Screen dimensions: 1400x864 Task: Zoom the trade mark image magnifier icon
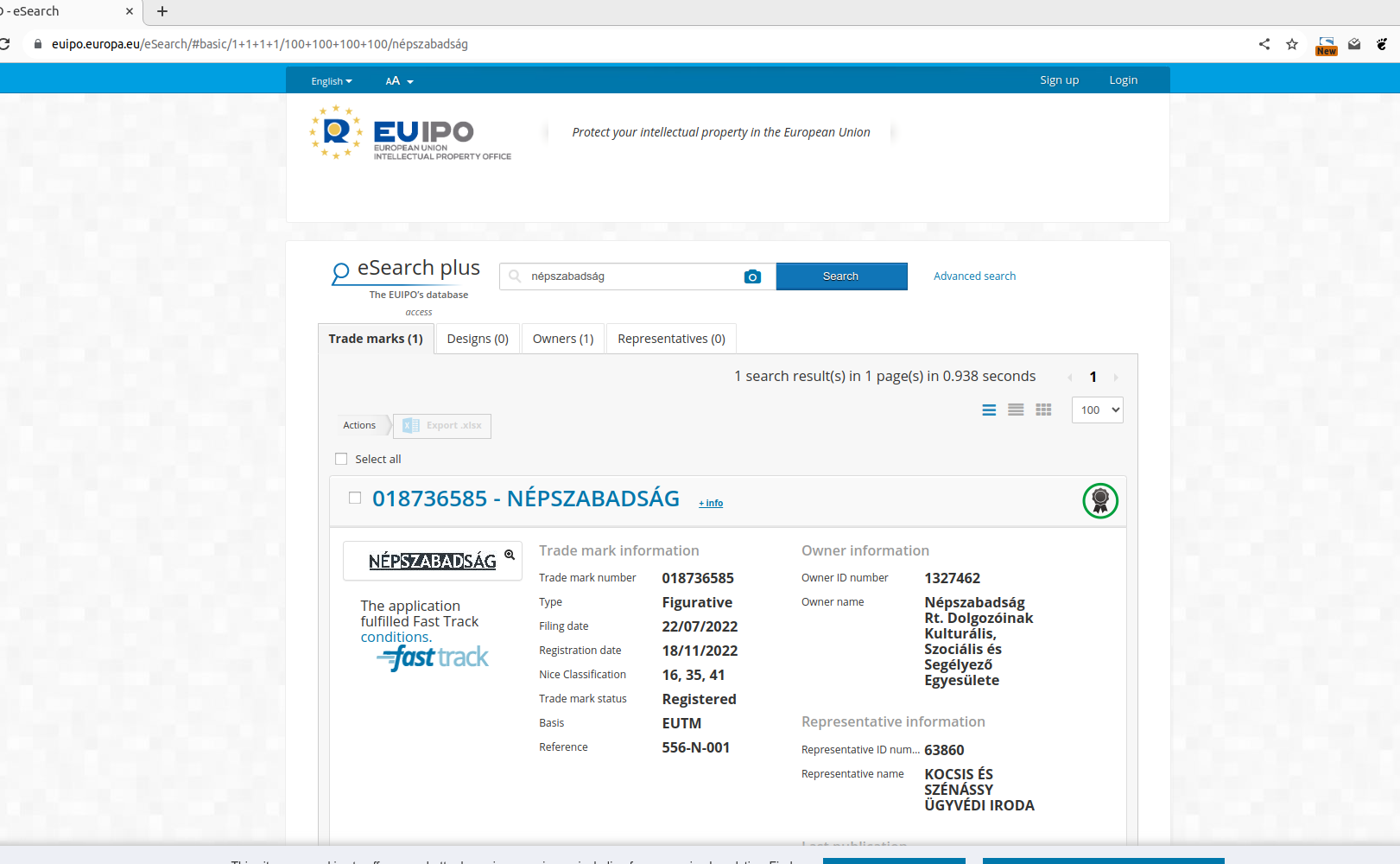click(510, 555)
